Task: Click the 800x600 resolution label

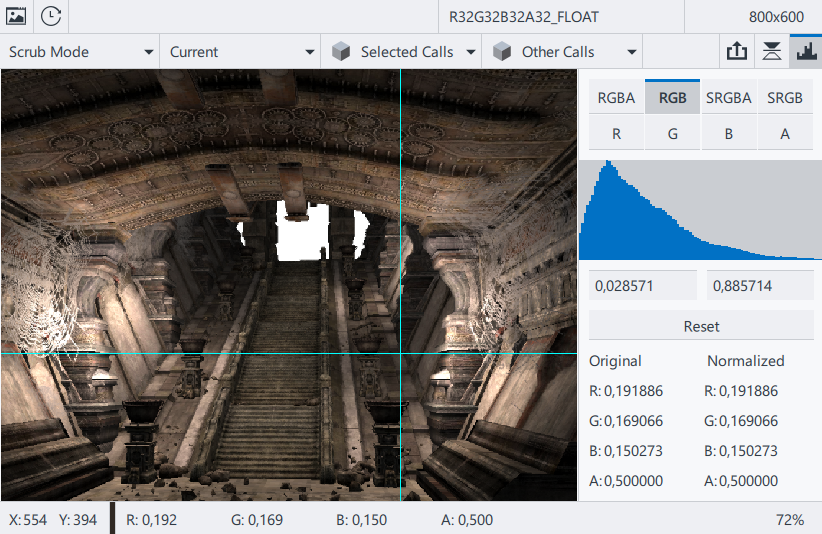Action: [776, 17]
